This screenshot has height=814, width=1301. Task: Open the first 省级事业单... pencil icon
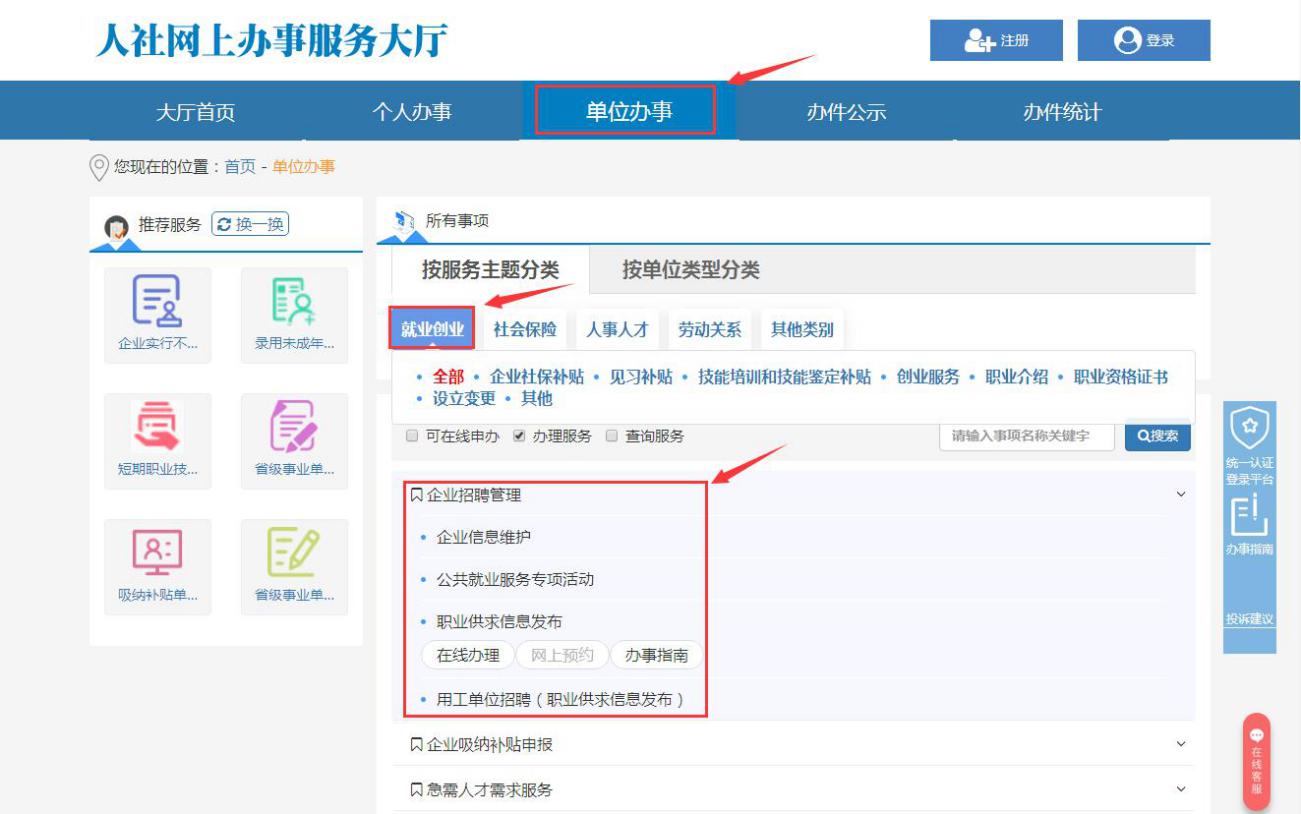294,426
